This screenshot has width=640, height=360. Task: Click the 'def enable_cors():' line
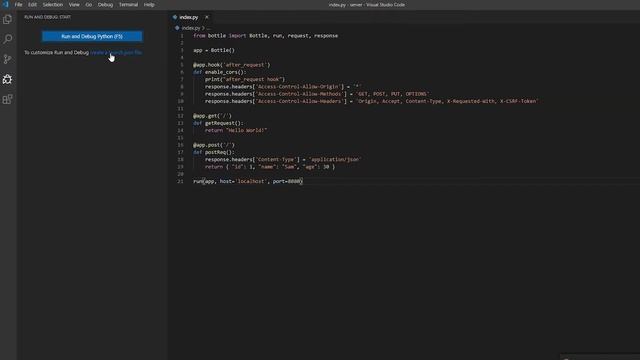pos(220,72)
